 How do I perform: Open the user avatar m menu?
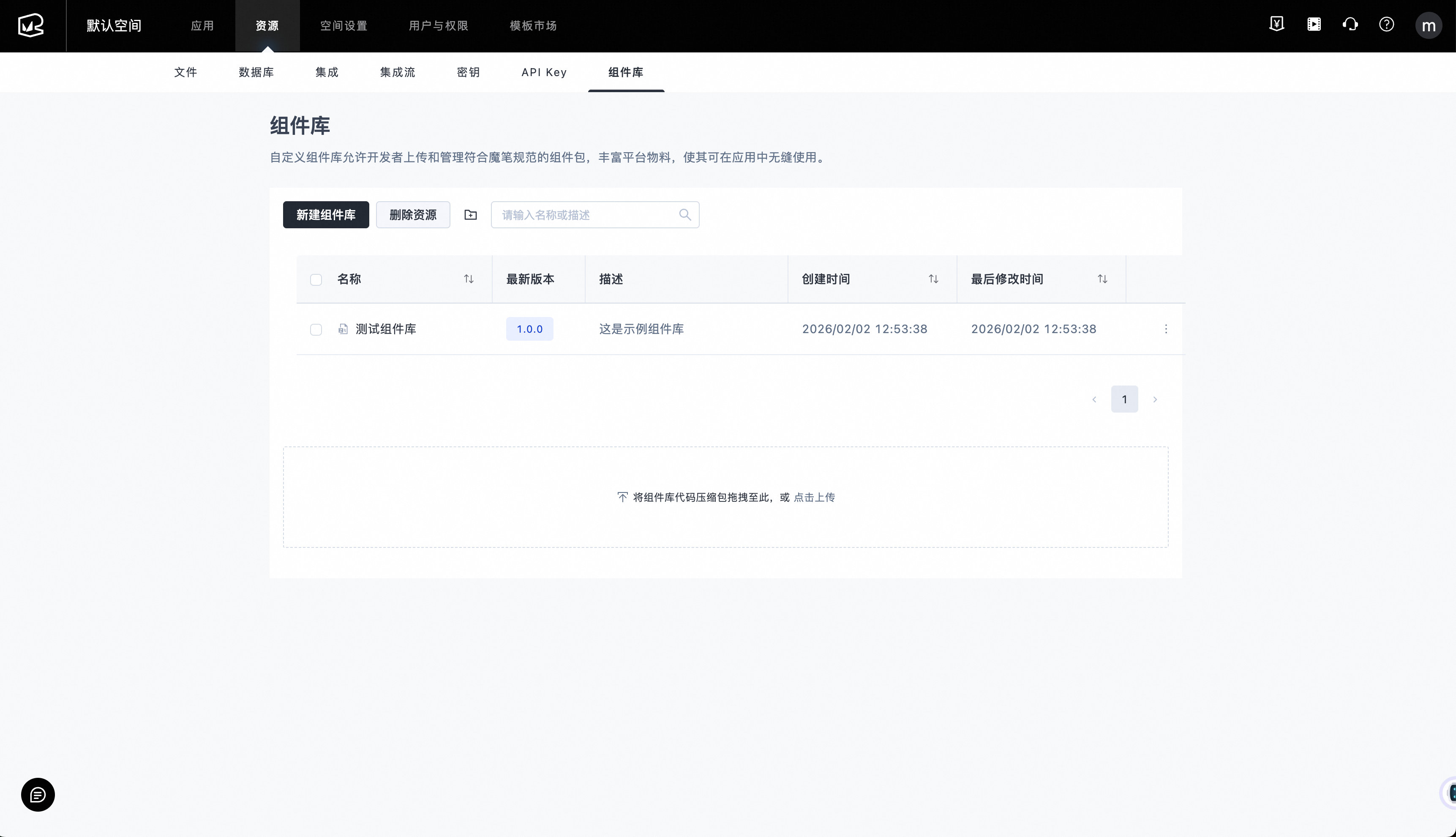[1429, 25]
